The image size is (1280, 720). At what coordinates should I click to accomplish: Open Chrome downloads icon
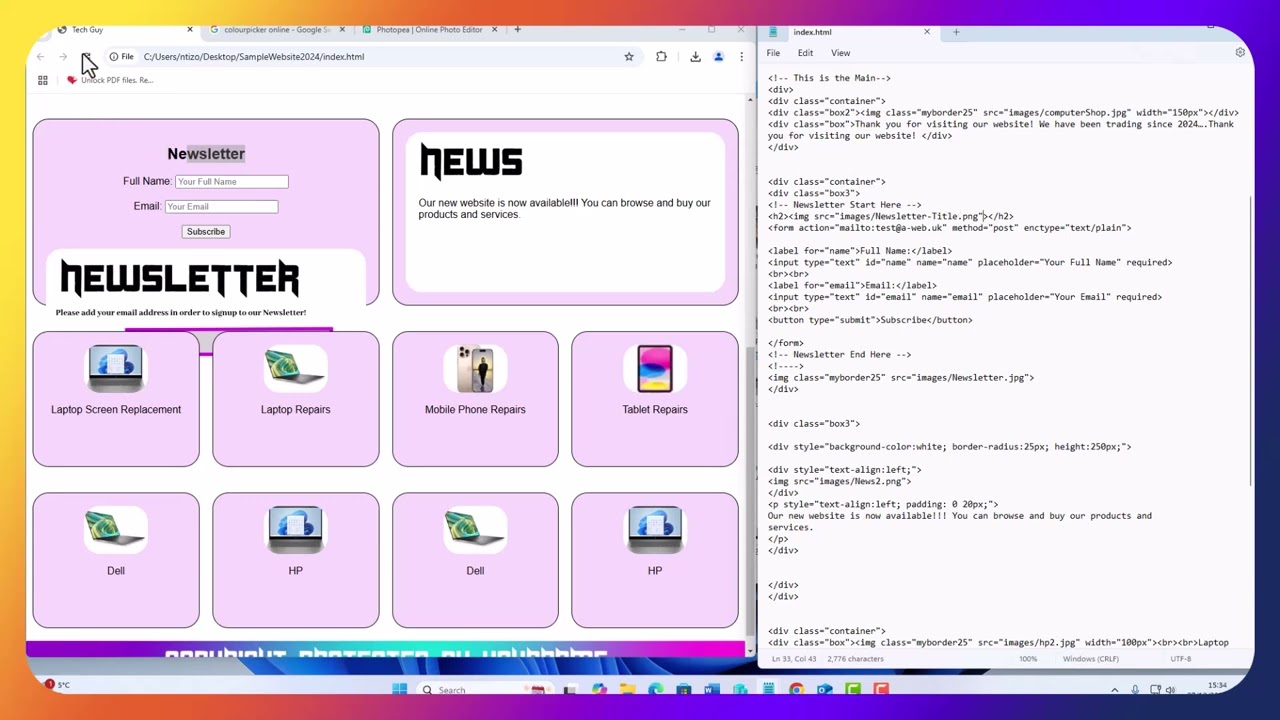pyautogui.click(x=695, y=57)
